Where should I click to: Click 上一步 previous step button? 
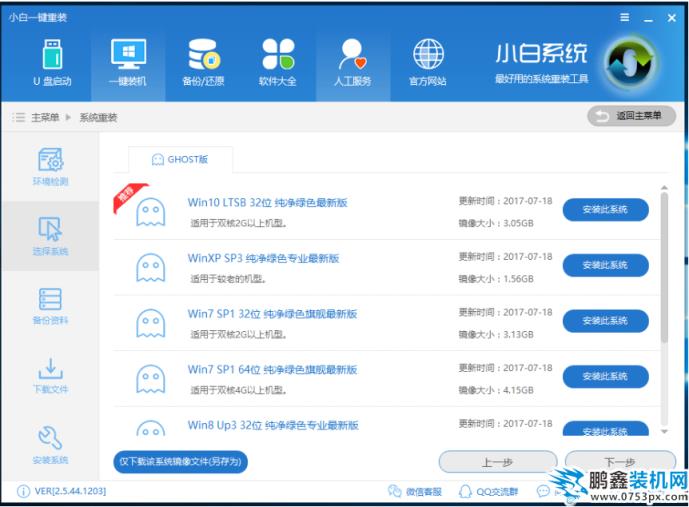[498, 462]
